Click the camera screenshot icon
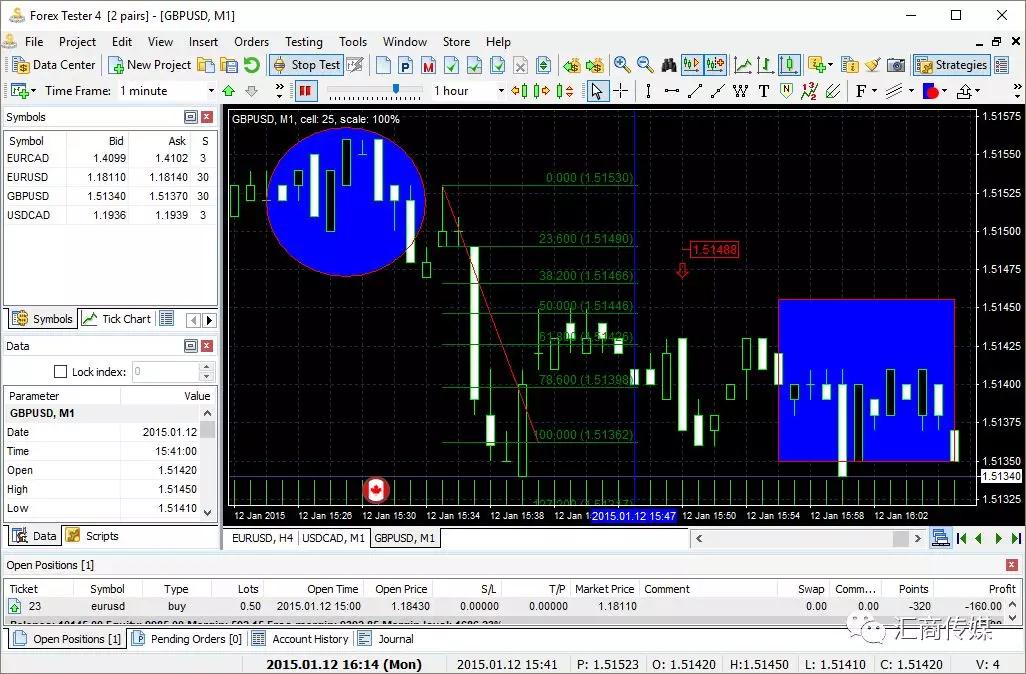Image resolution: width=1026 pixels, height=674 pixels. (x=896, y=65)
